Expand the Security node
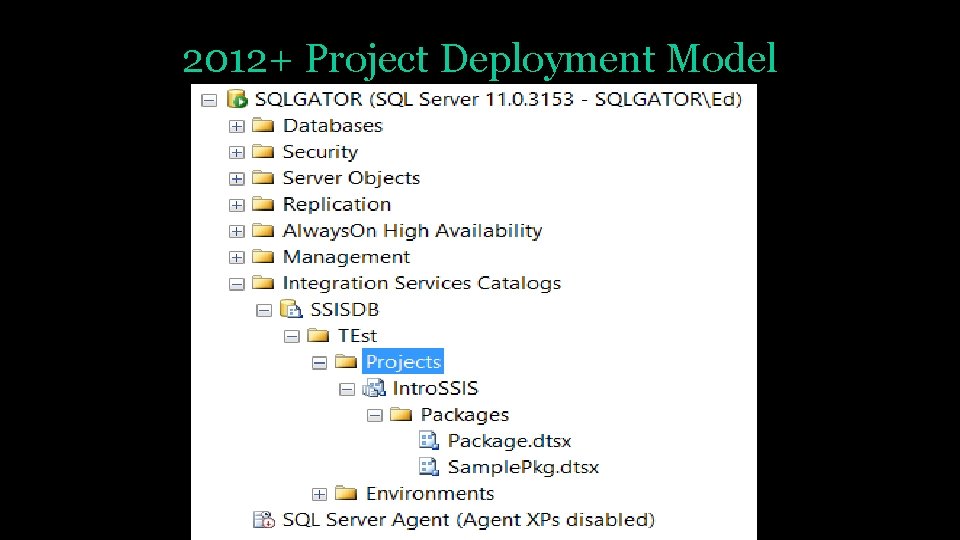The width and height of the screenshot is (960, 540). (x=236, y=152)
